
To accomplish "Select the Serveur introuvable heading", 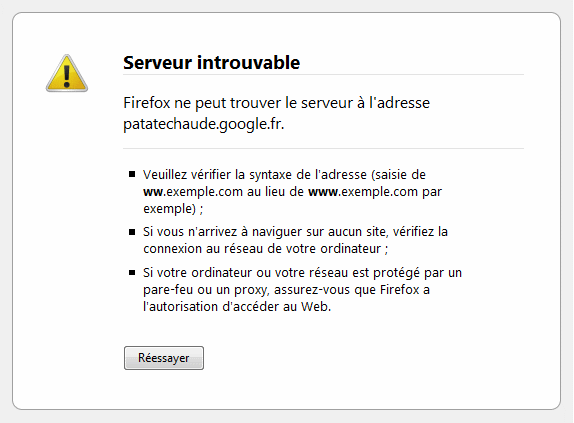I will 212,63.
